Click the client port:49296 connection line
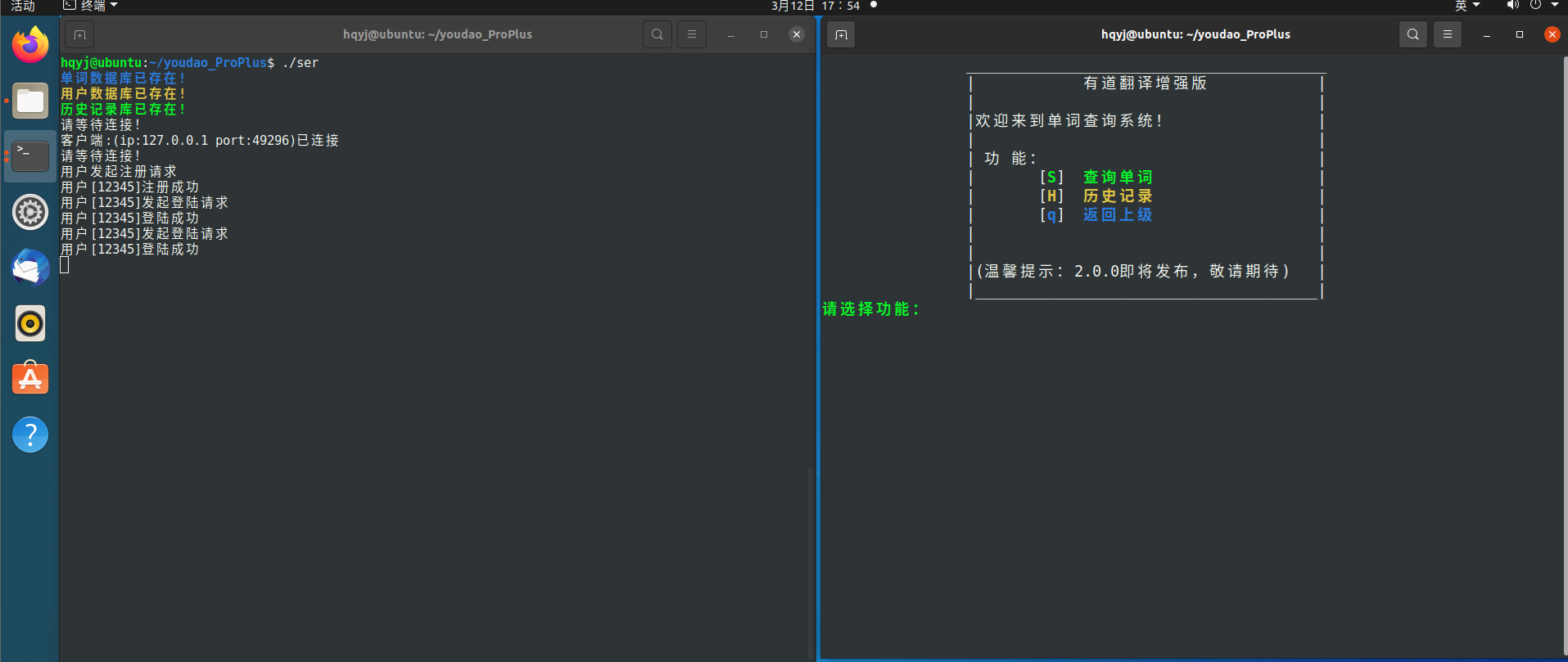 [200, 140]
